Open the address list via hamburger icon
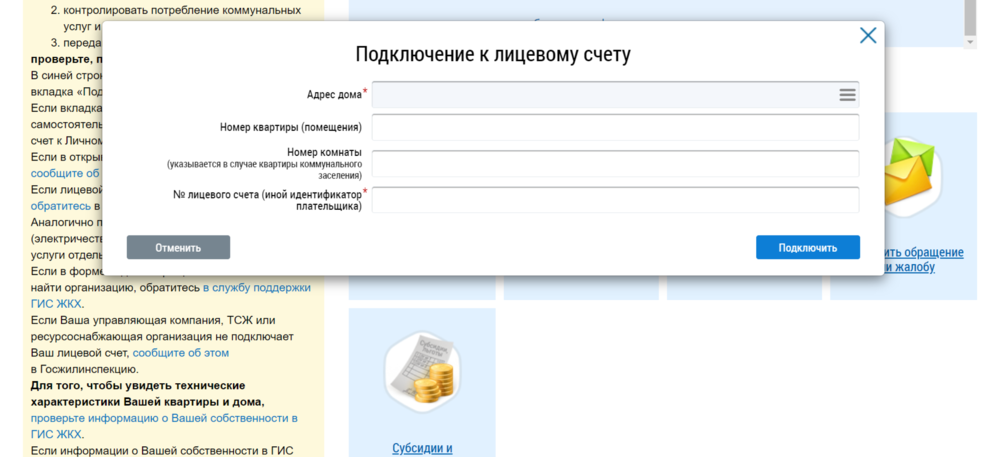This screenshot has height=457, width=1002. [x=847, y=95]
